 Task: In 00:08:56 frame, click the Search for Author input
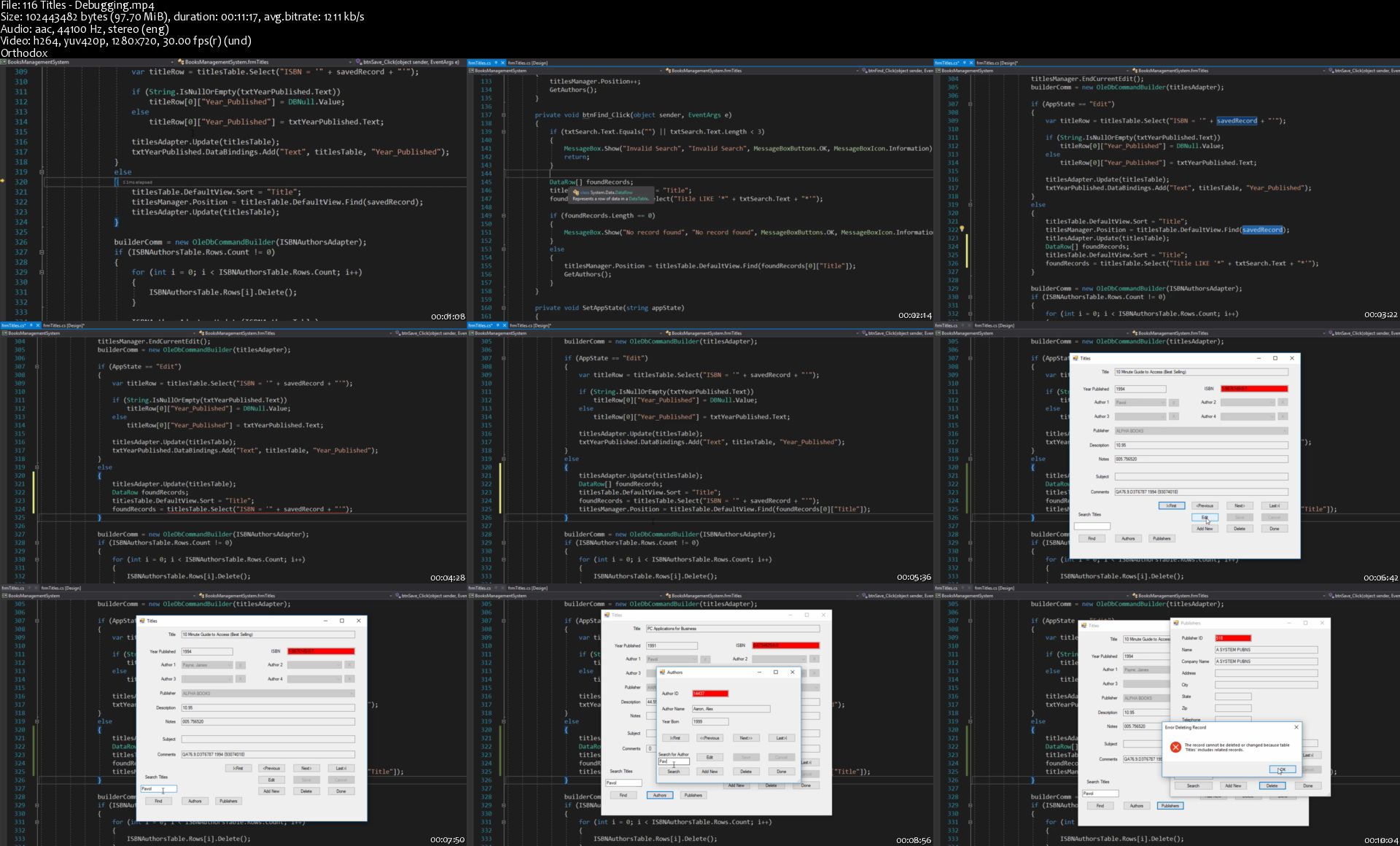click(x=674, y=761)
